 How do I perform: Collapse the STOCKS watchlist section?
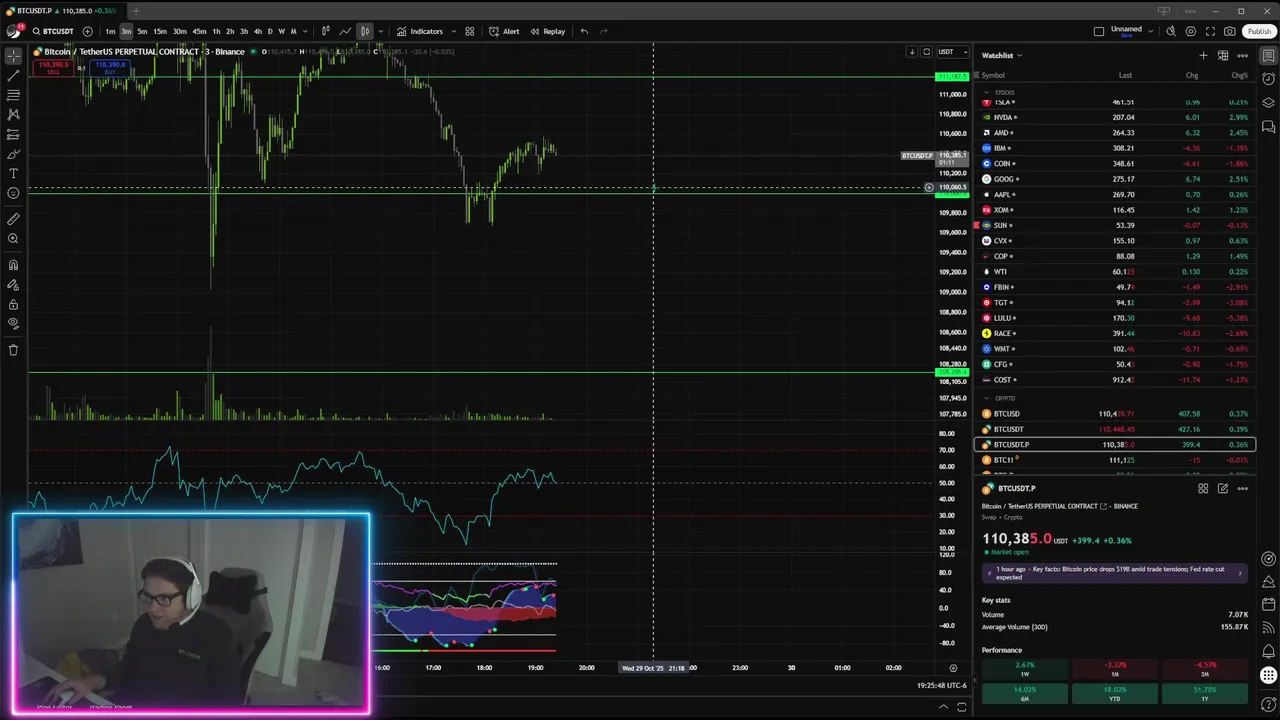(986, 92)
